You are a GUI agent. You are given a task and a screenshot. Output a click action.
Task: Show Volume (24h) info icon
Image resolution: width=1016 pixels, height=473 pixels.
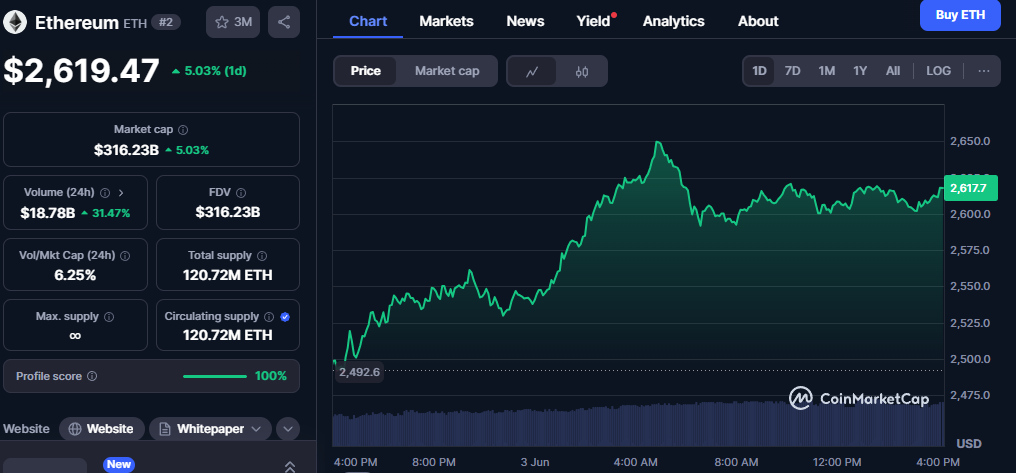pyautogui.click(x=104, y=192)
